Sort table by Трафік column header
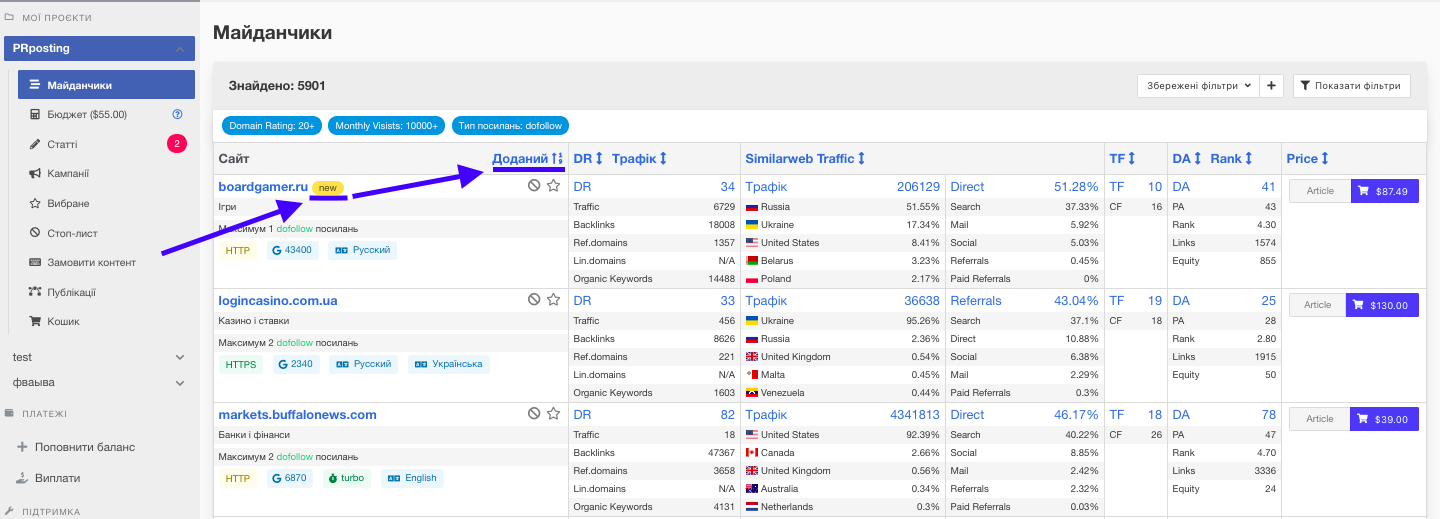 (x=639, y=158)
